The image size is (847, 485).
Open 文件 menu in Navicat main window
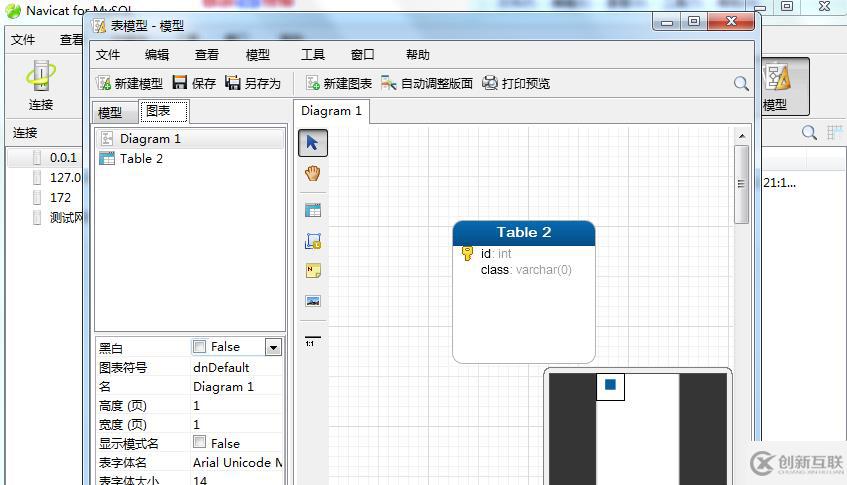[23, 39]
